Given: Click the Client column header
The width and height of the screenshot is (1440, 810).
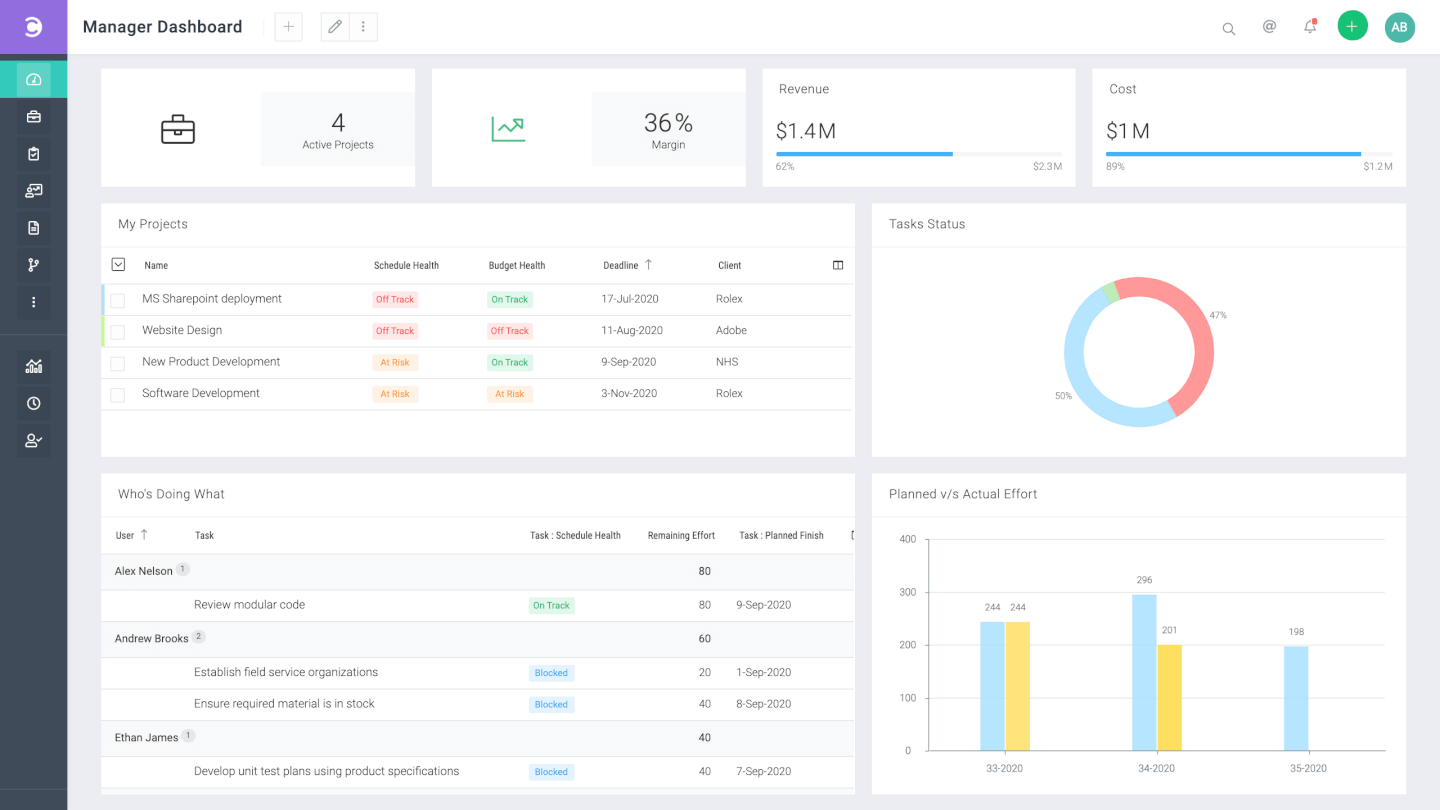Looking at the screenshot, I should (729, 266).
